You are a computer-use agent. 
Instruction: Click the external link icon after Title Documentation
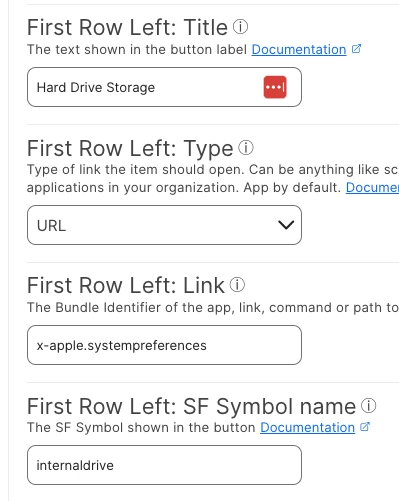pyautogui.click(x=356, y=49)
